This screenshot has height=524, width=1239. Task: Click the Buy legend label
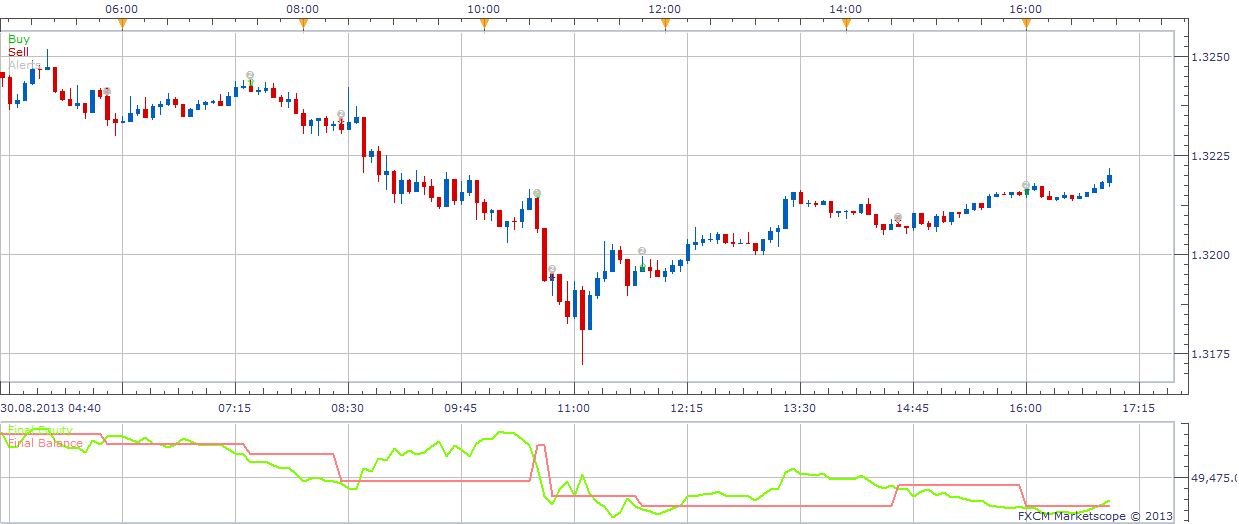(x=19, y=39)
